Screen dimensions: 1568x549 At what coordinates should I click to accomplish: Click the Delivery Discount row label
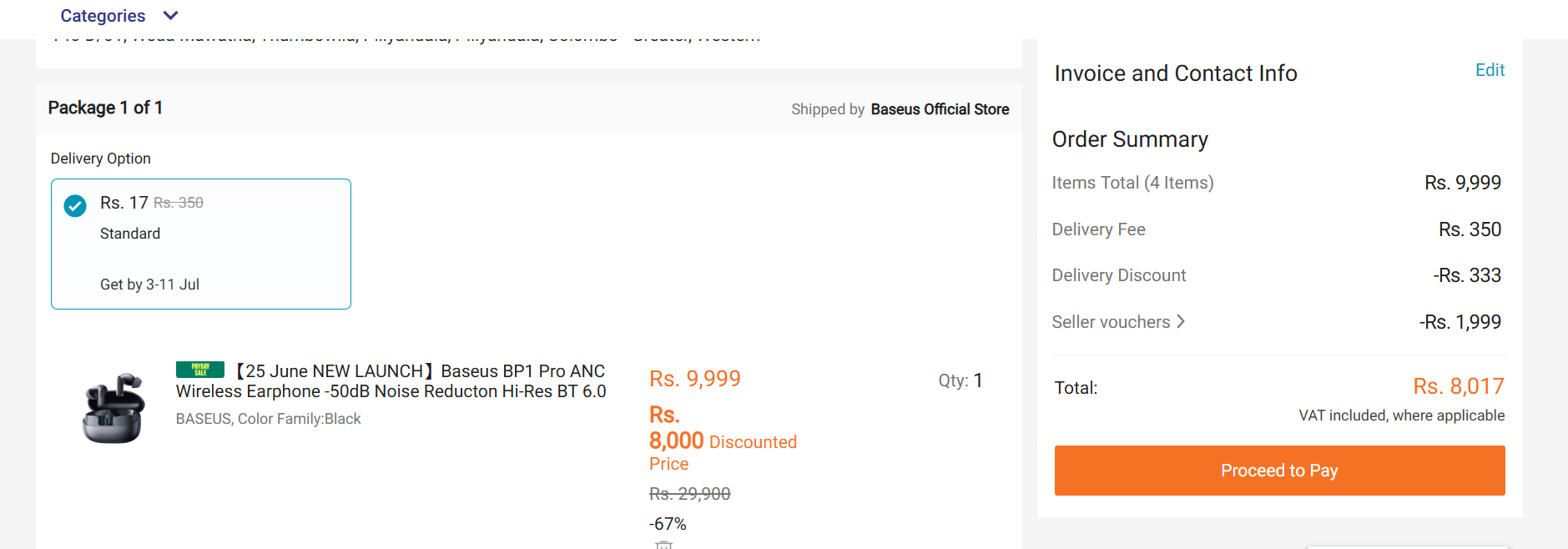click(x=1118, y=275)
